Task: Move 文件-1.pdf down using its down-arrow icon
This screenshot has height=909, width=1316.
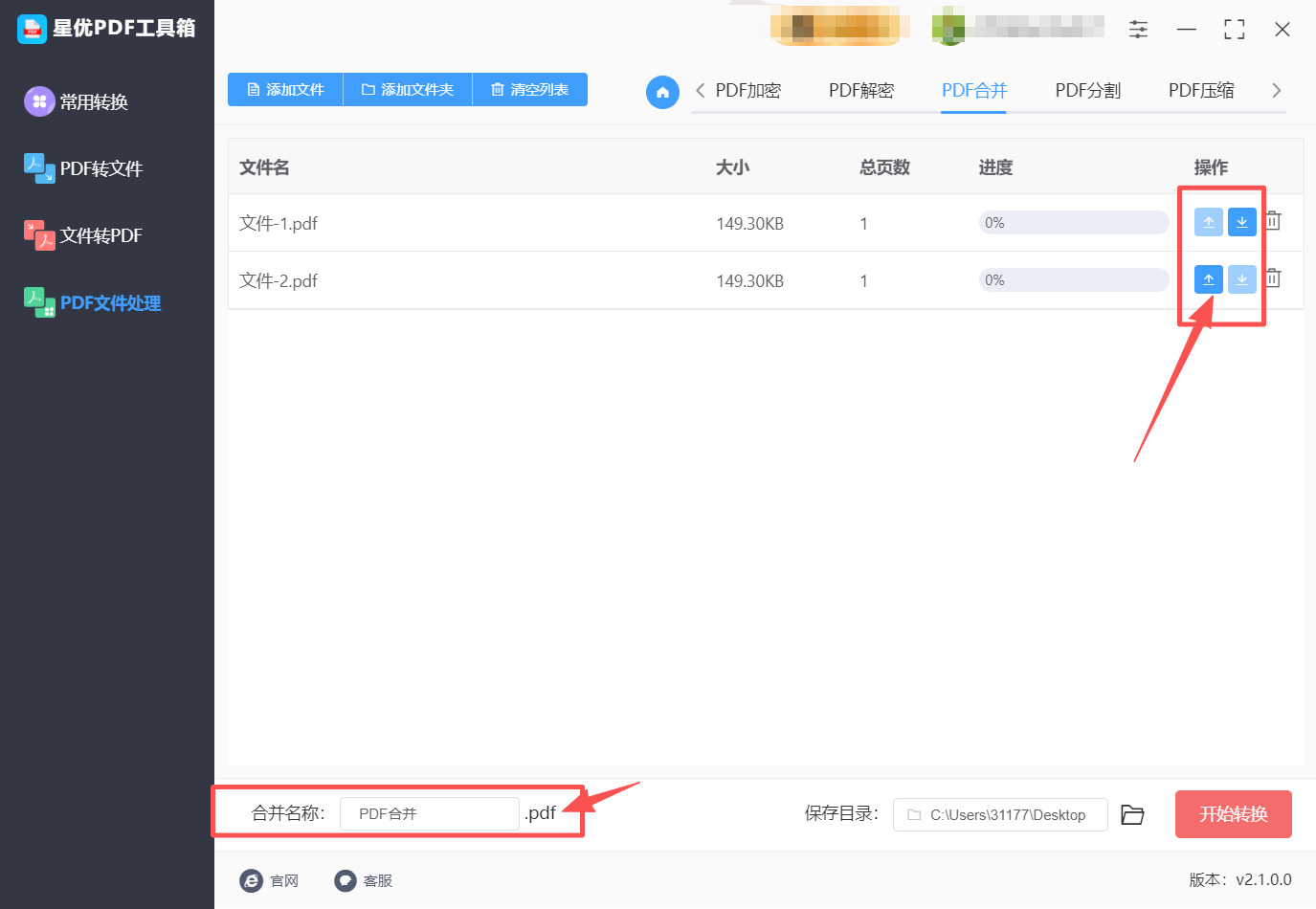Action: [1241, 221]
